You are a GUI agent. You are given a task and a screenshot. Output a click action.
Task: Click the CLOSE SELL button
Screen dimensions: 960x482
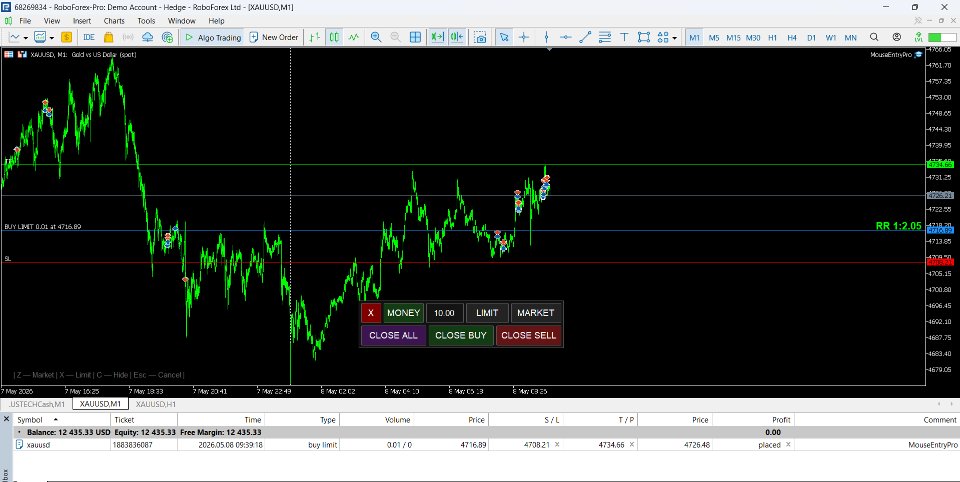pos(528,336)
